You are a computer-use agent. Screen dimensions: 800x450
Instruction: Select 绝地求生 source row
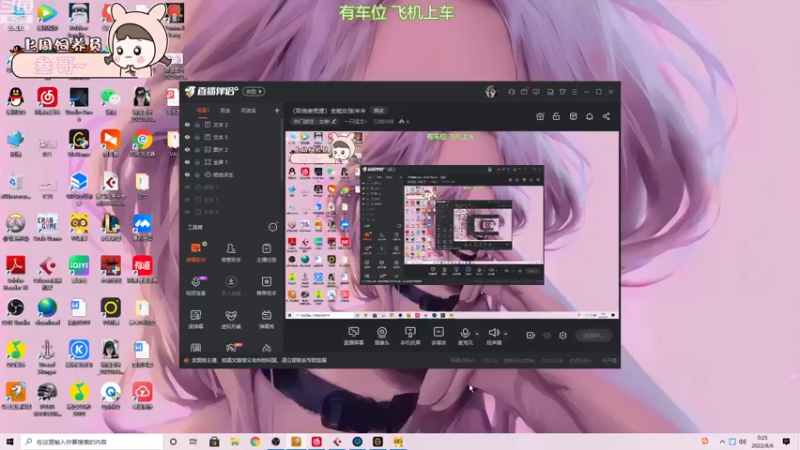pyautogui.click(x=231, y=174)
